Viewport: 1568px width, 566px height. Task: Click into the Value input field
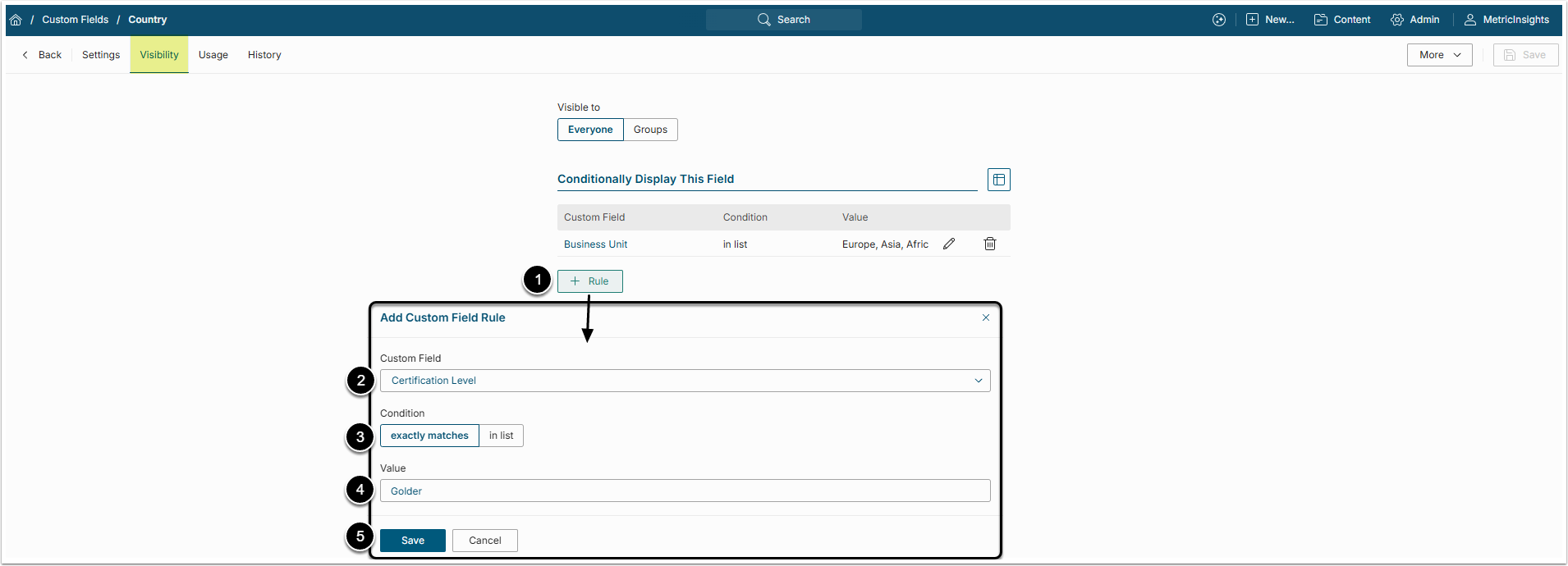(685, 491)
